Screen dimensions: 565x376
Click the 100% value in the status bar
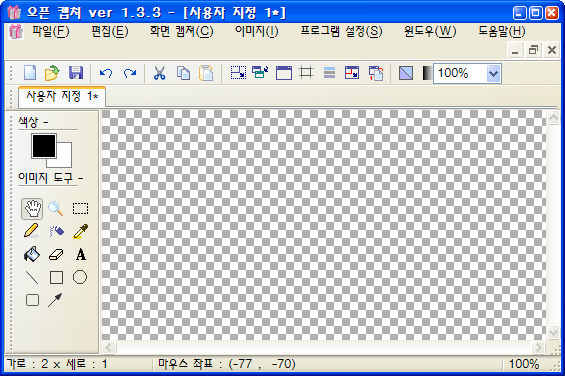click(x=524, y=364)
